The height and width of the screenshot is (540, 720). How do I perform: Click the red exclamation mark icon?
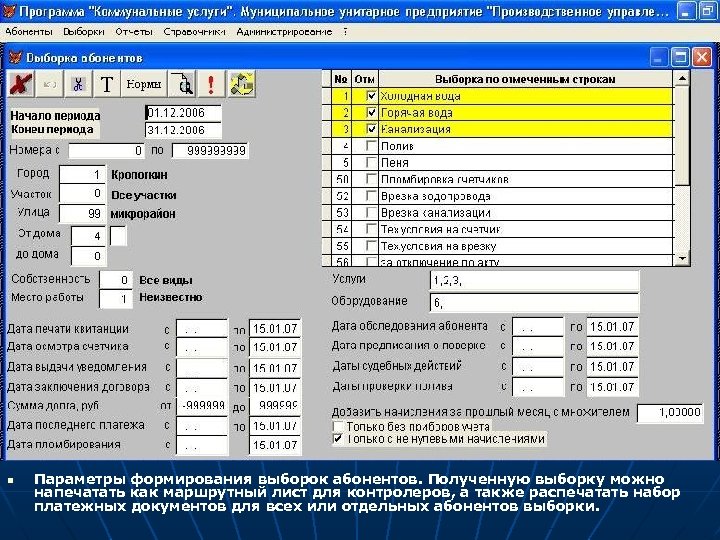pyautogui.click(x=211, y=84)
